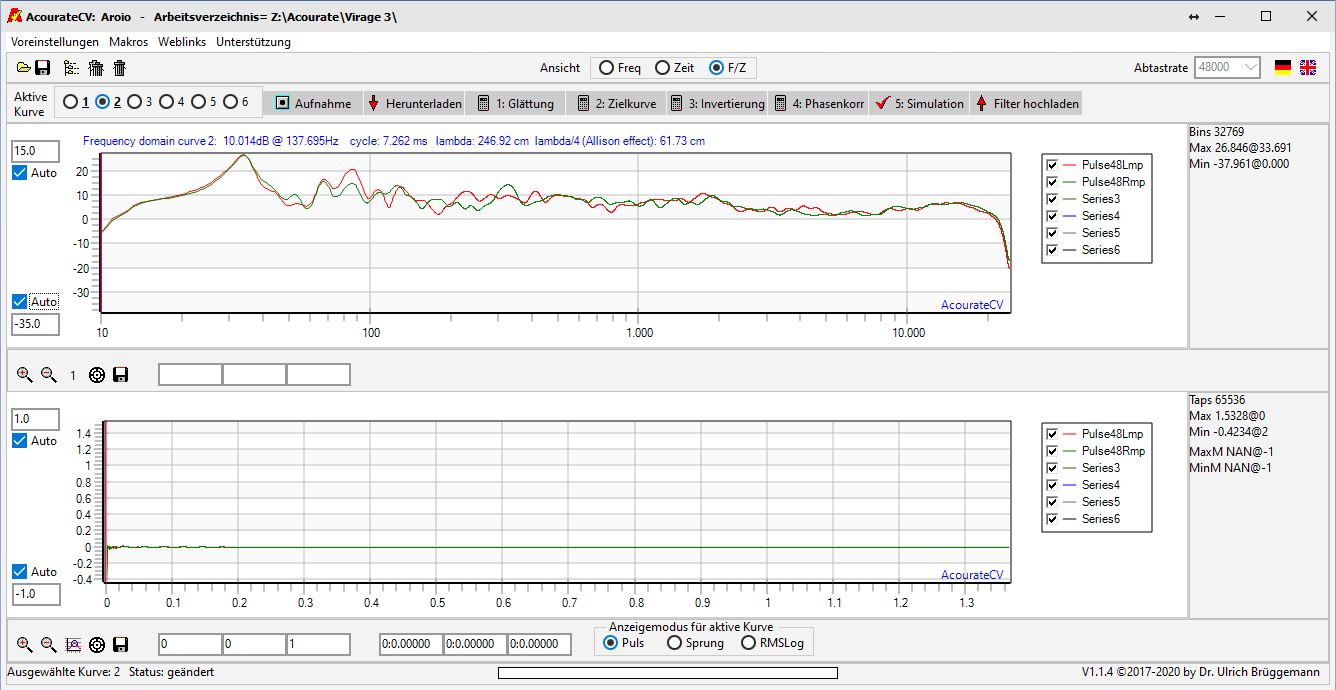The image size is (1336, 690).
Task: Select RMSLog display mode
Action: 748,643
